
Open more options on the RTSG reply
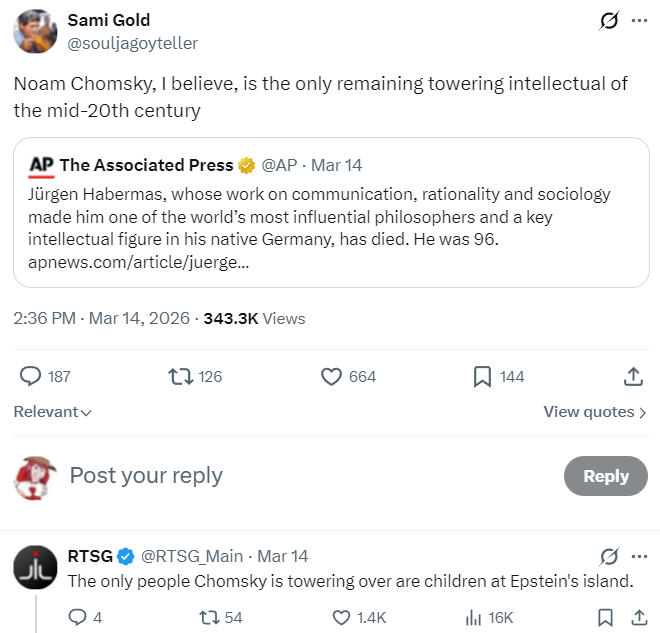tap(639, 556)
